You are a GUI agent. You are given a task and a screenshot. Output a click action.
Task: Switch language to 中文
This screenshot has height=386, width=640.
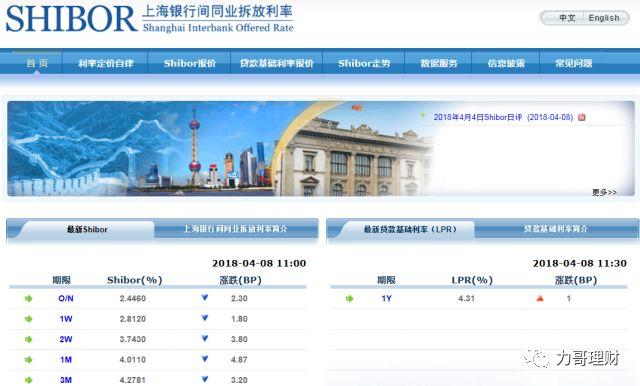tap(567, 18)
